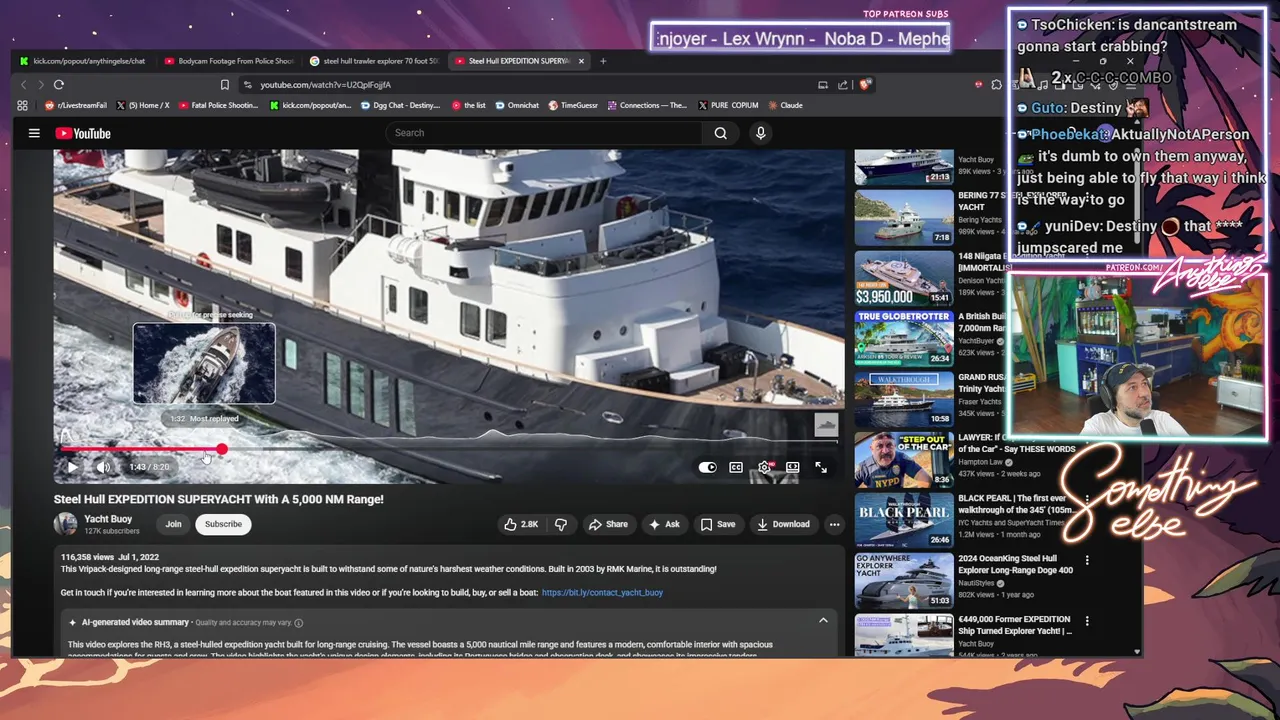The image size is (1280, 720).
Task: Open the tab groups grid icon
Action: click(22, 105)
